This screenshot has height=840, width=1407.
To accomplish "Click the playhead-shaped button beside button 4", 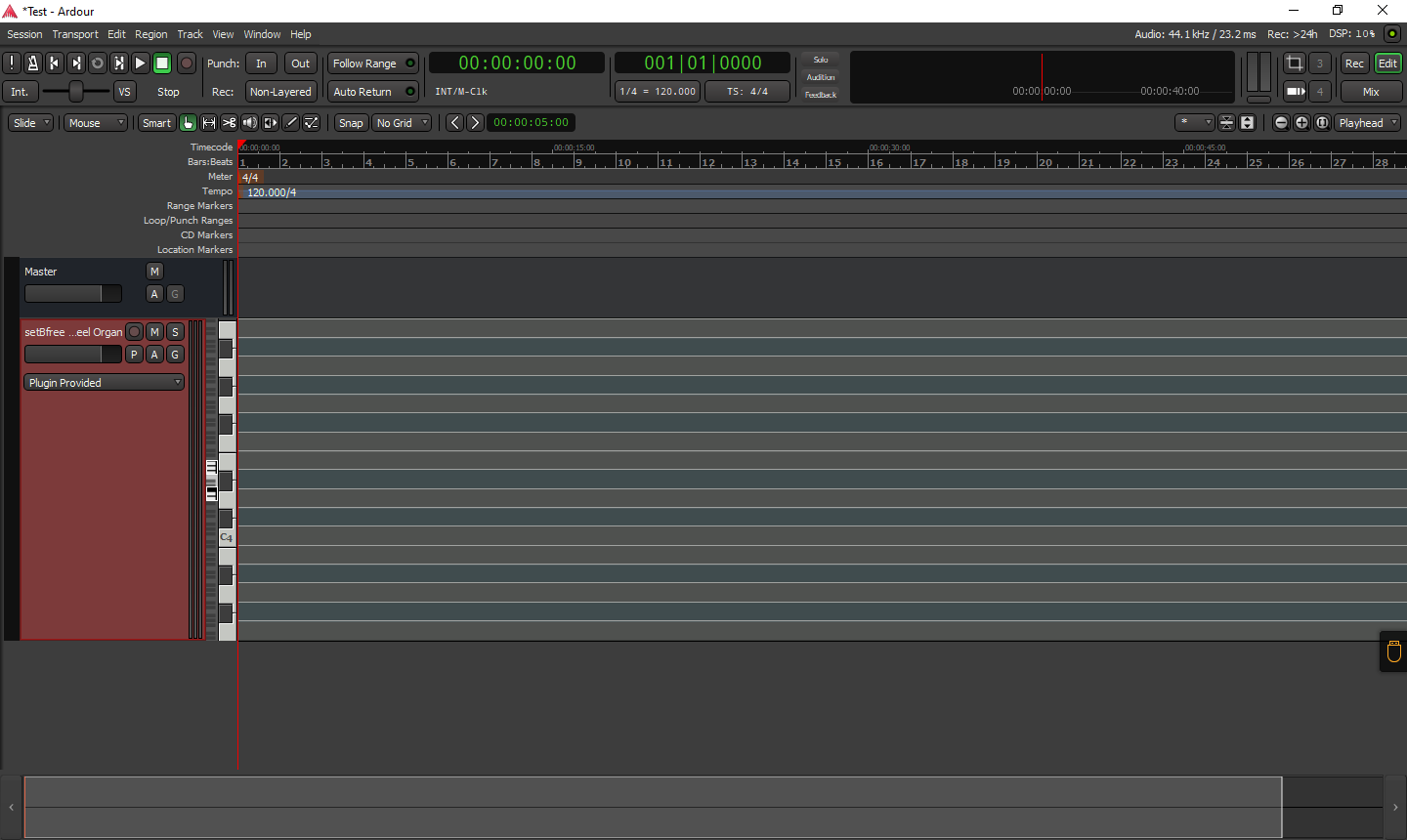I will click(x=1295, y=92).
